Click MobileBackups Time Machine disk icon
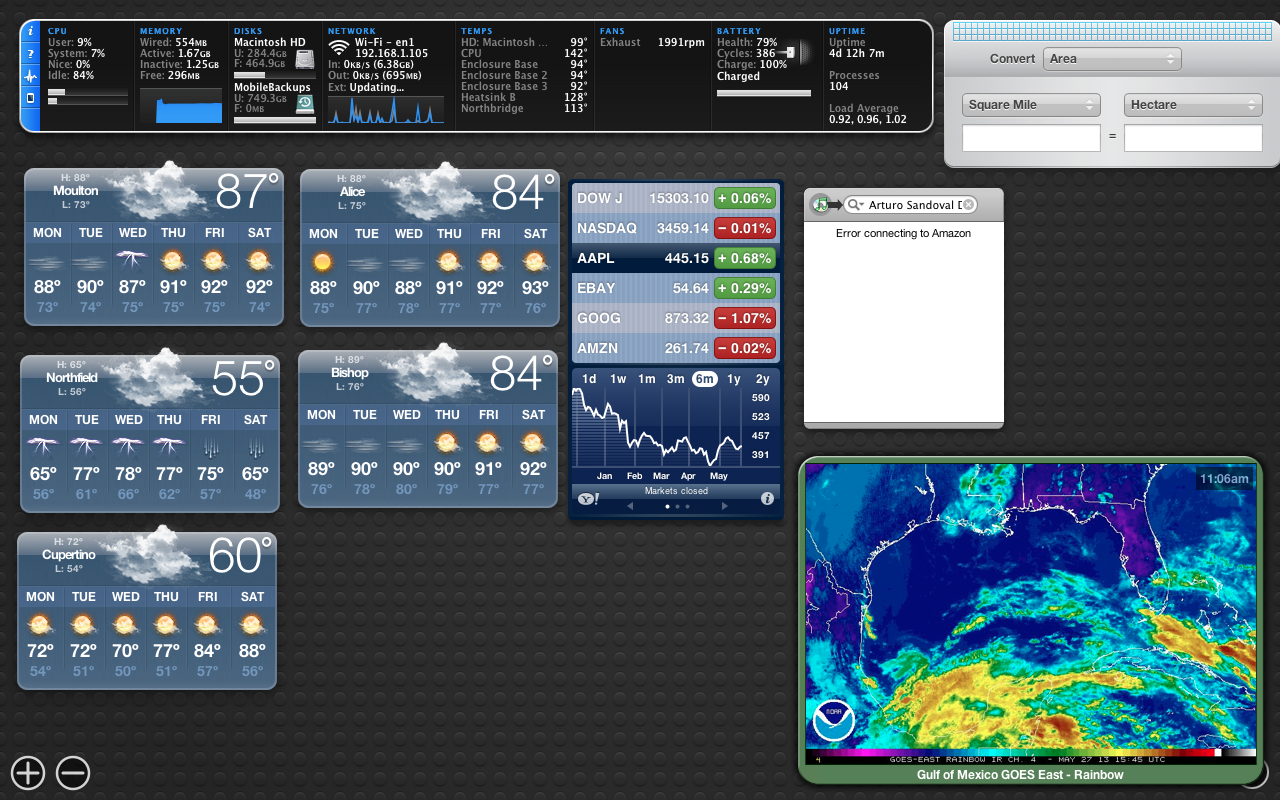 pos(305,103)
